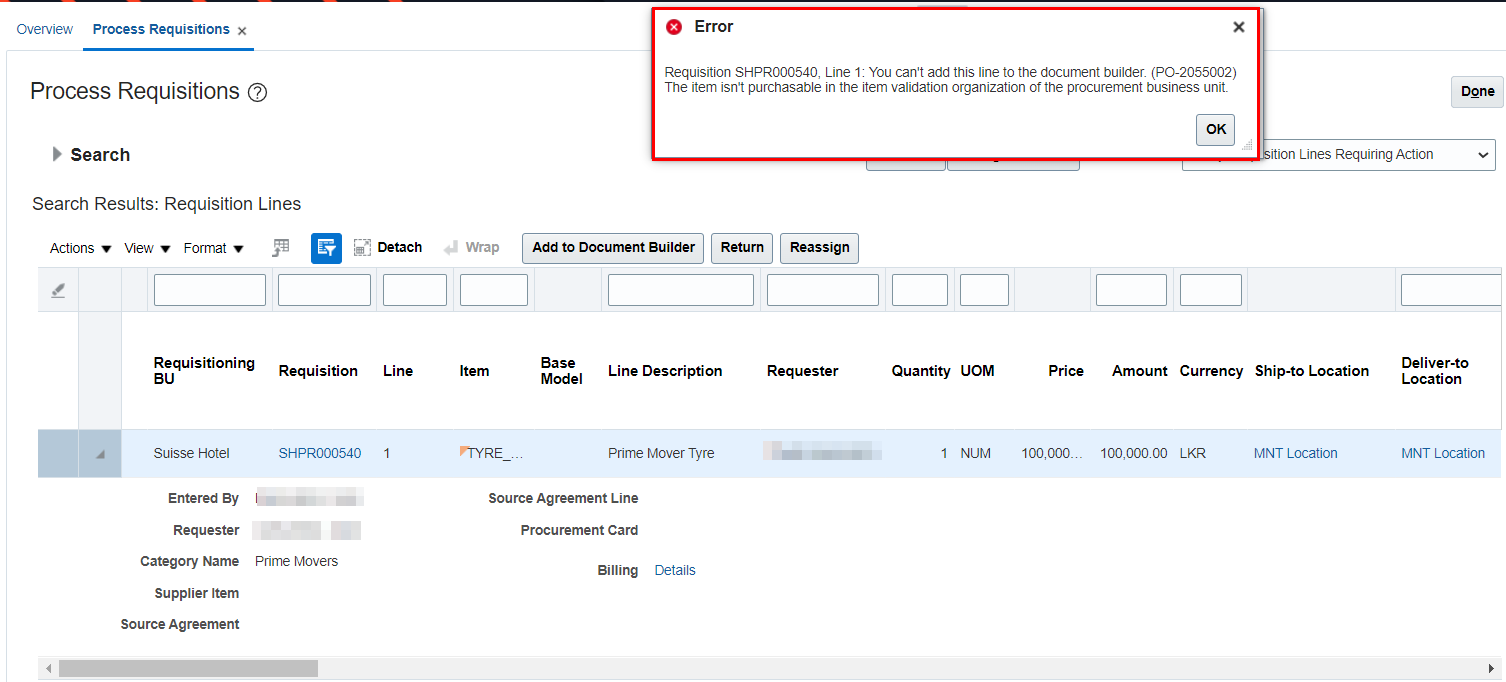Viewport: 1506px width, 682px height.
Task: Click the Line Description column header
Action: point(665,371)
